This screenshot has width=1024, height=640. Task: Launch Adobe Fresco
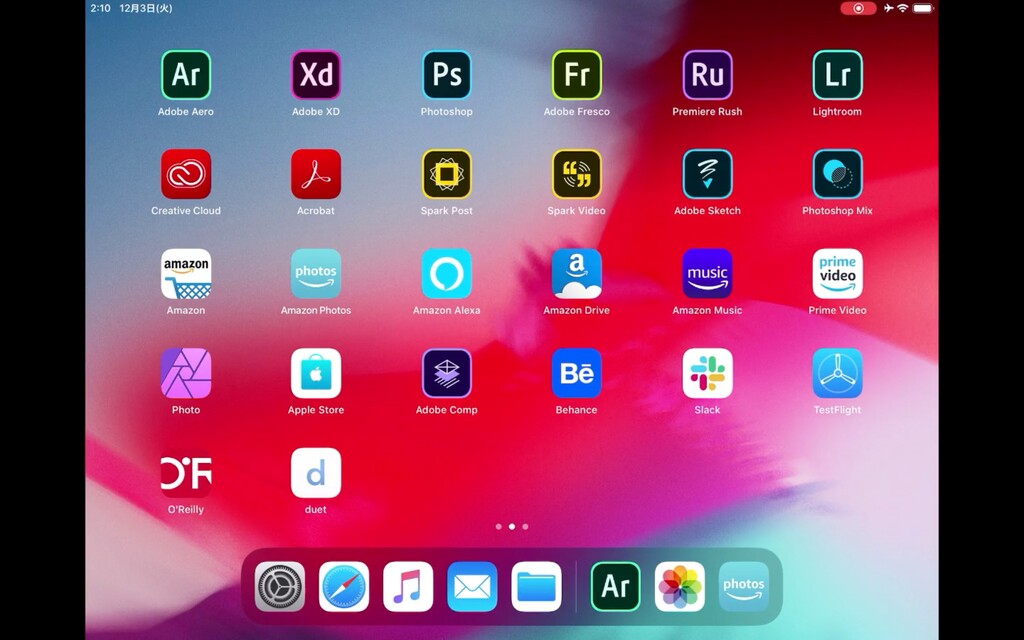point(577,74)
